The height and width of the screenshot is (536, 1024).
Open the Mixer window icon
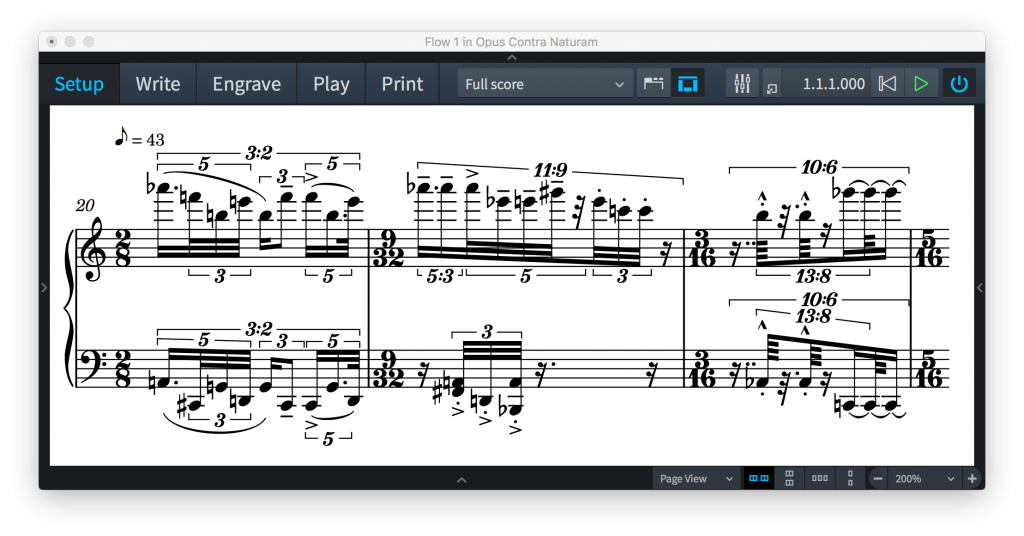point(742,84)
